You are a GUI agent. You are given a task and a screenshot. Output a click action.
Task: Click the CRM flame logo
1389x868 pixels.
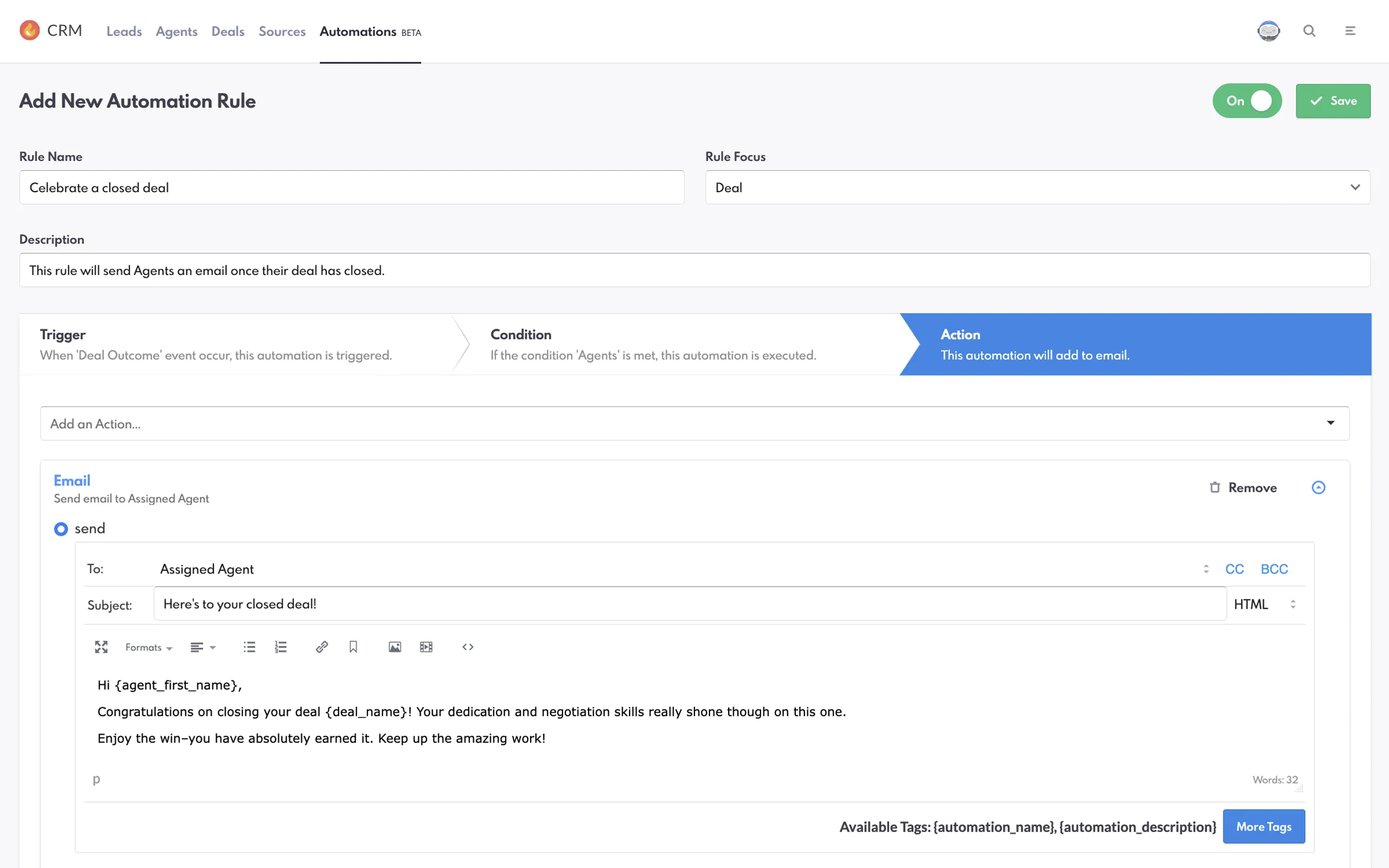30,30
